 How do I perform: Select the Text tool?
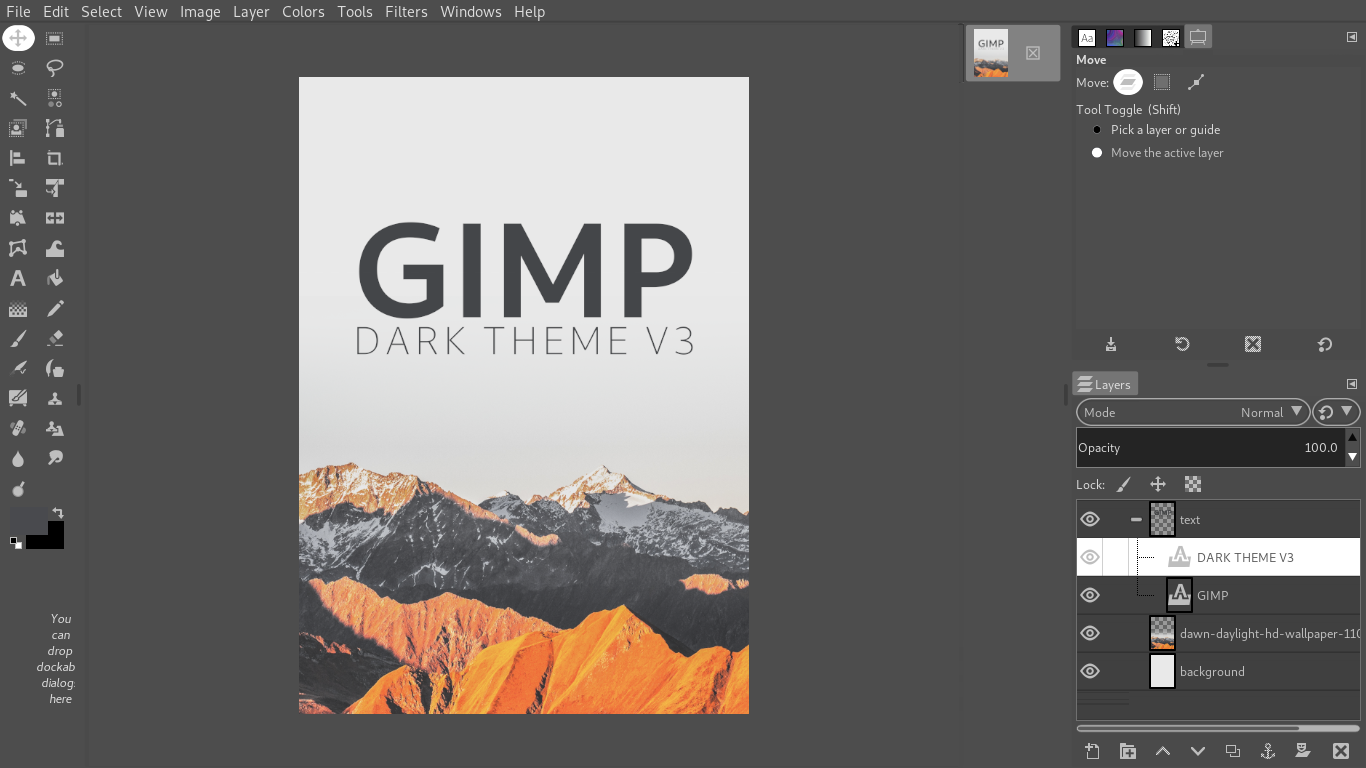point(18,278)
